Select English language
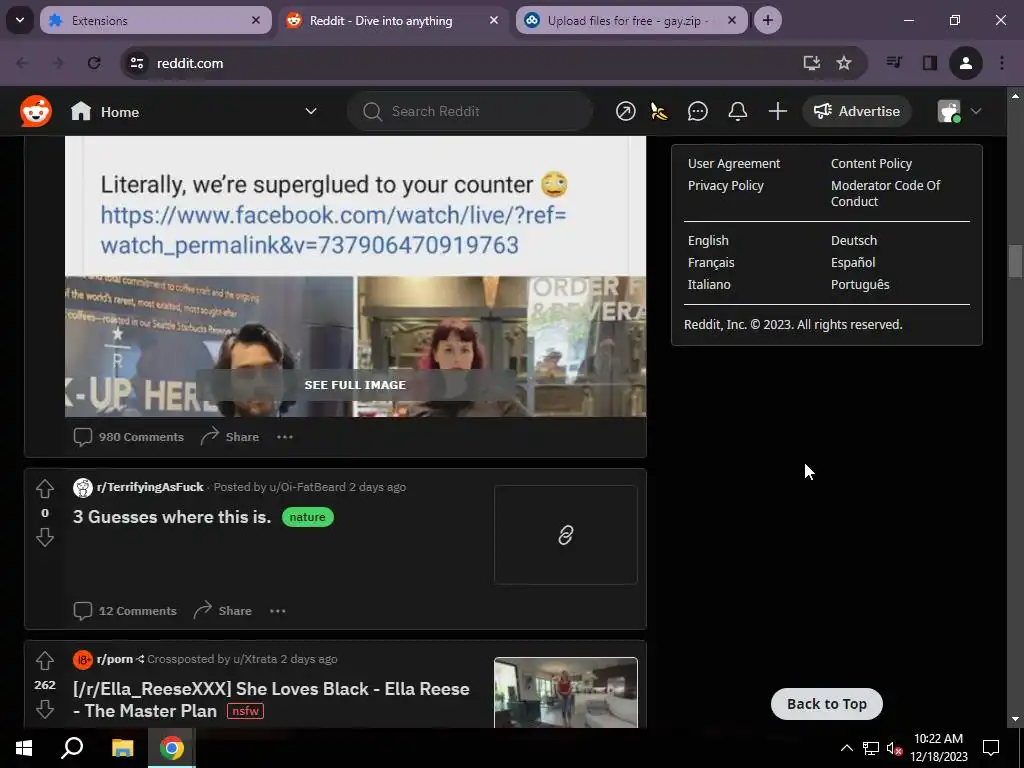This screenshot has width=1024, height=768. [708, 240]
